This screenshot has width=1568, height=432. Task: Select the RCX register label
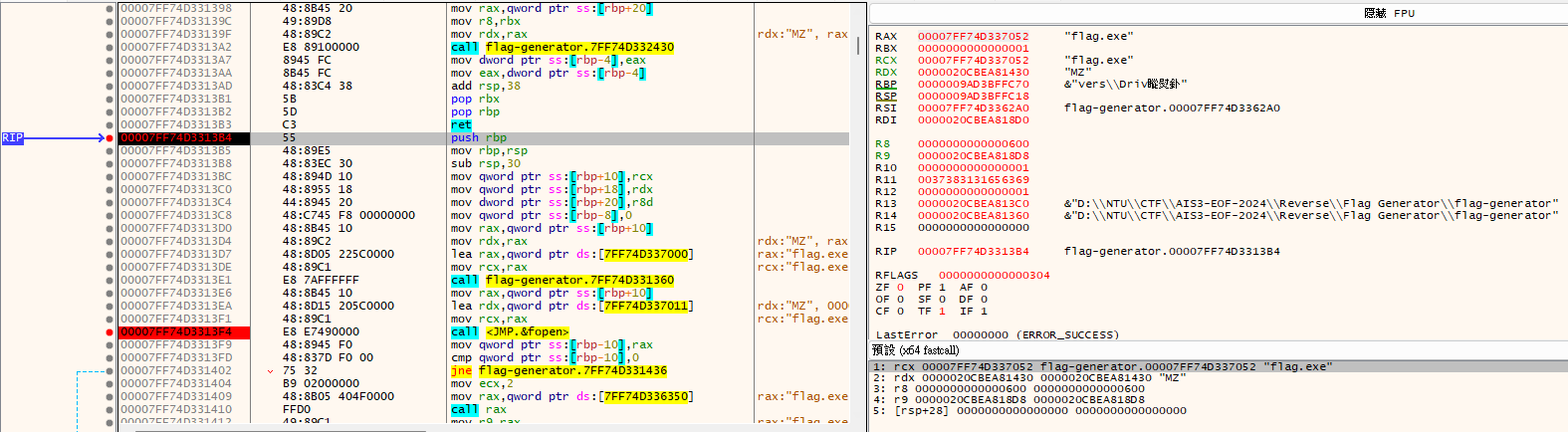point(886,61)
